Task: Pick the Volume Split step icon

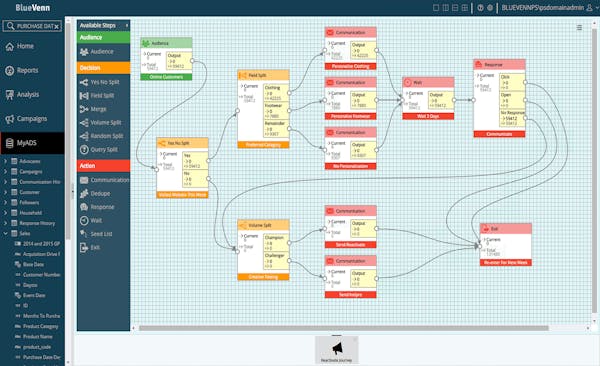Action: [84, 123]
